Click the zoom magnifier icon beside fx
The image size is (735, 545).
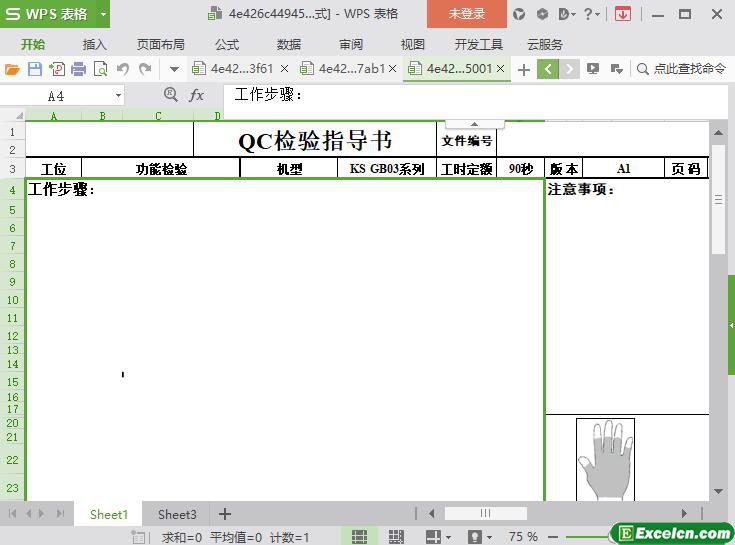point(171,95)
